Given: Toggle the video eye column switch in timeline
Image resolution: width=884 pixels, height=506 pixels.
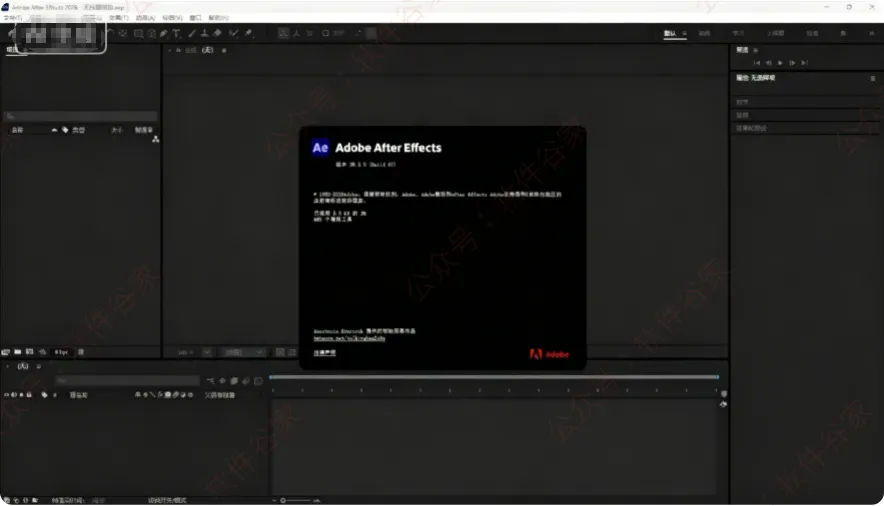Looking at the screenshot, I should pyautogui.click(x=6, y=394).
